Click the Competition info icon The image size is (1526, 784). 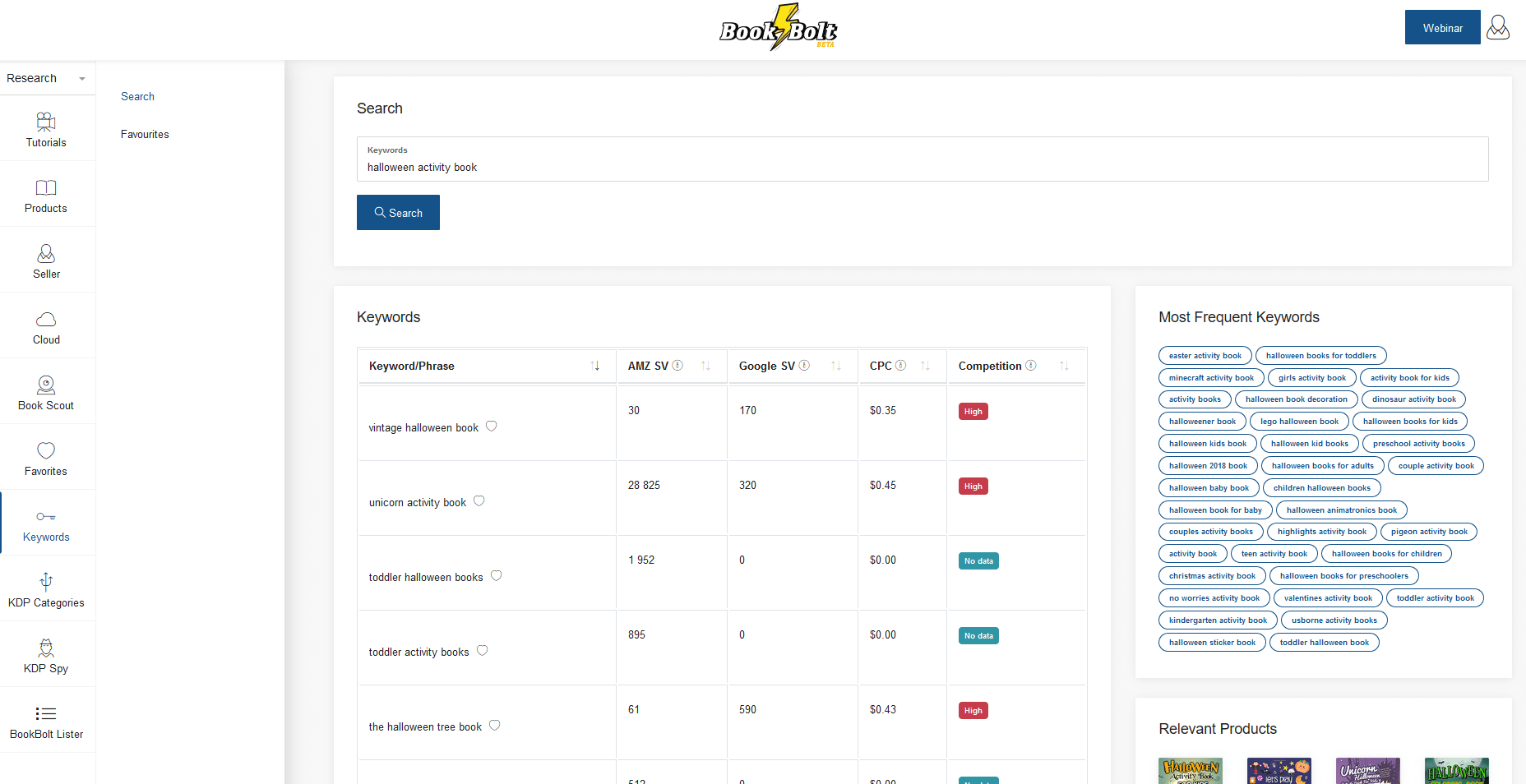pos(1030,366)
